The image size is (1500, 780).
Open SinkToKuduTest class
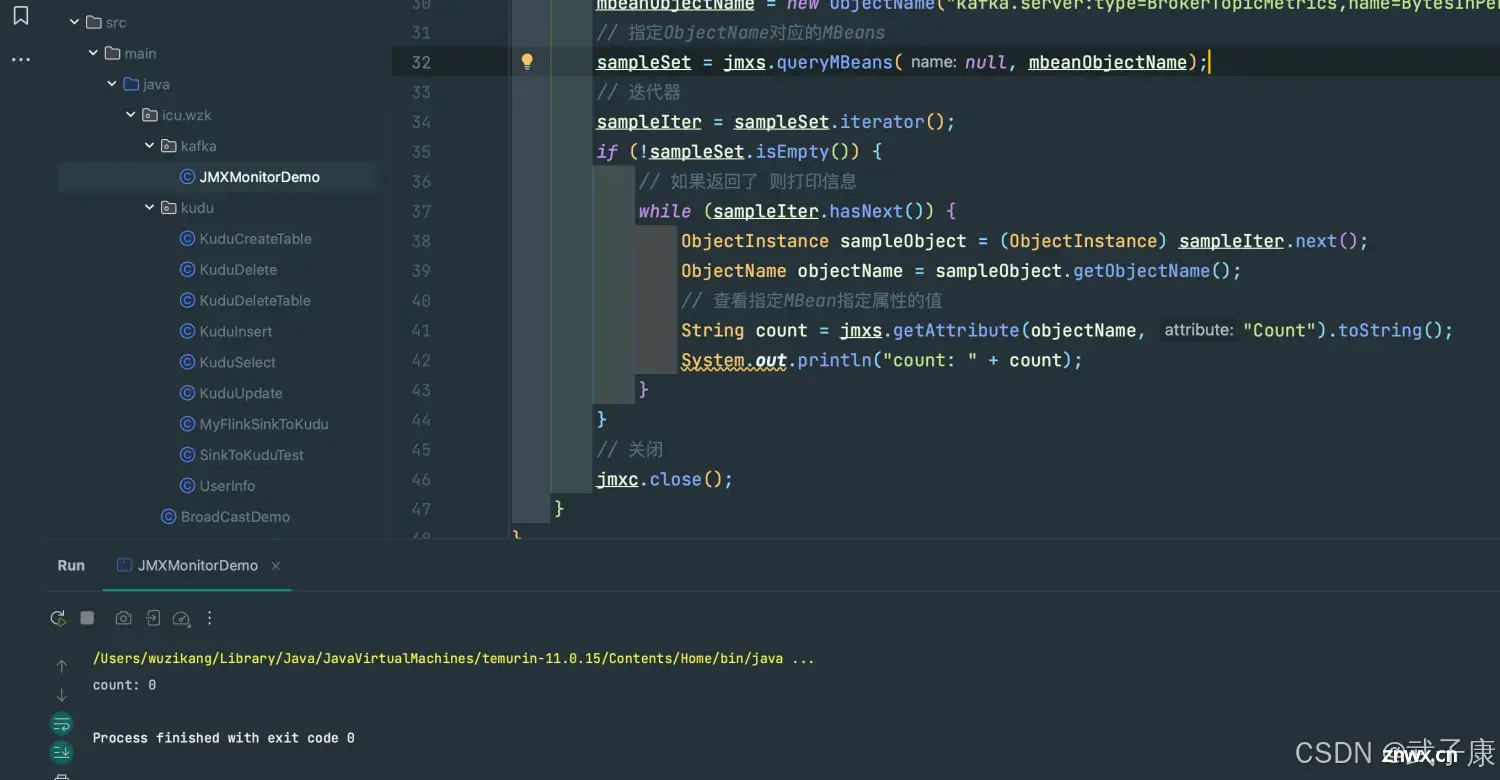[x=251, y=455]
